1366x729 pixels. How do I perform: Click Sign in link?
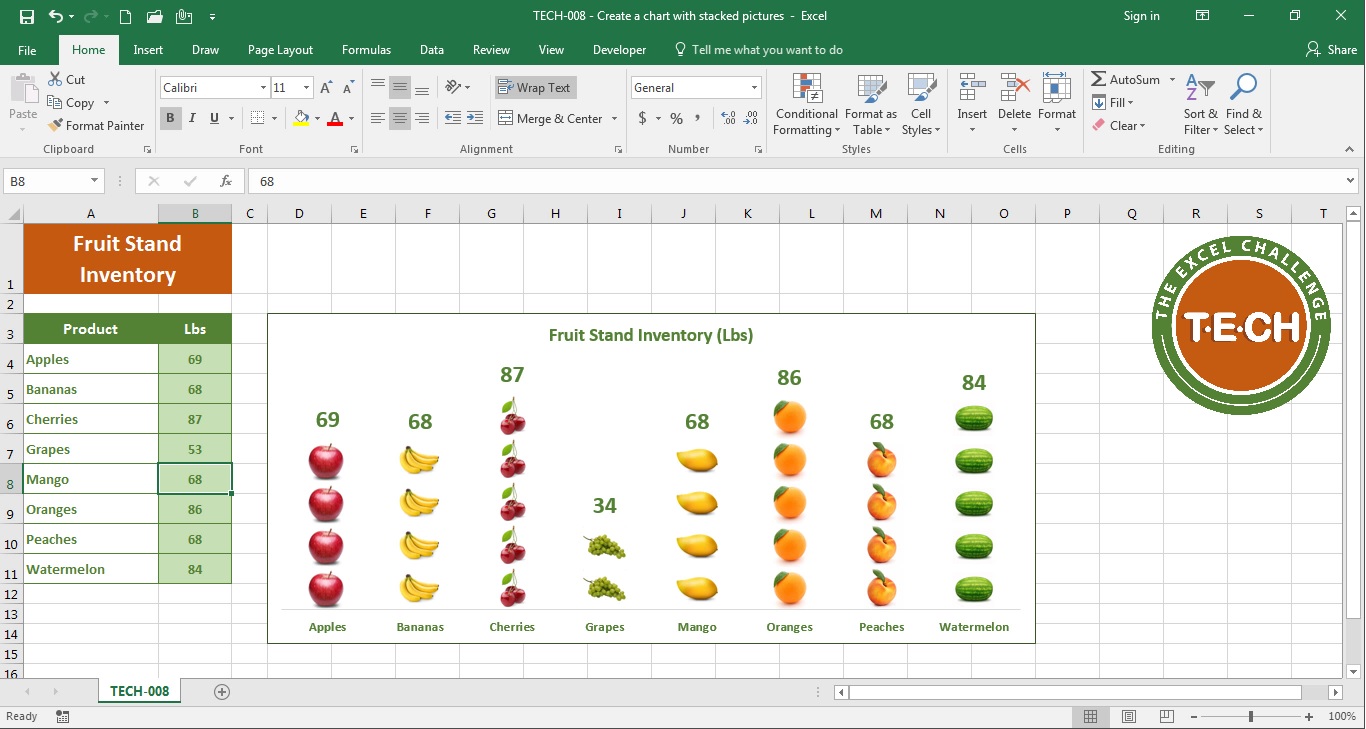(1141, 16)
